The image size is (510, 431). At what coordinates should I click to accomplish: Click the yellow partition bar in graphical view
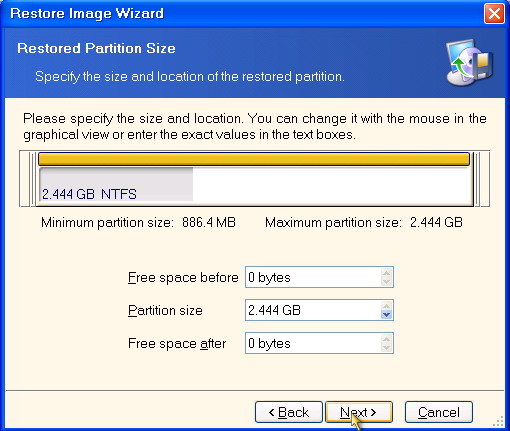(254, 159)
